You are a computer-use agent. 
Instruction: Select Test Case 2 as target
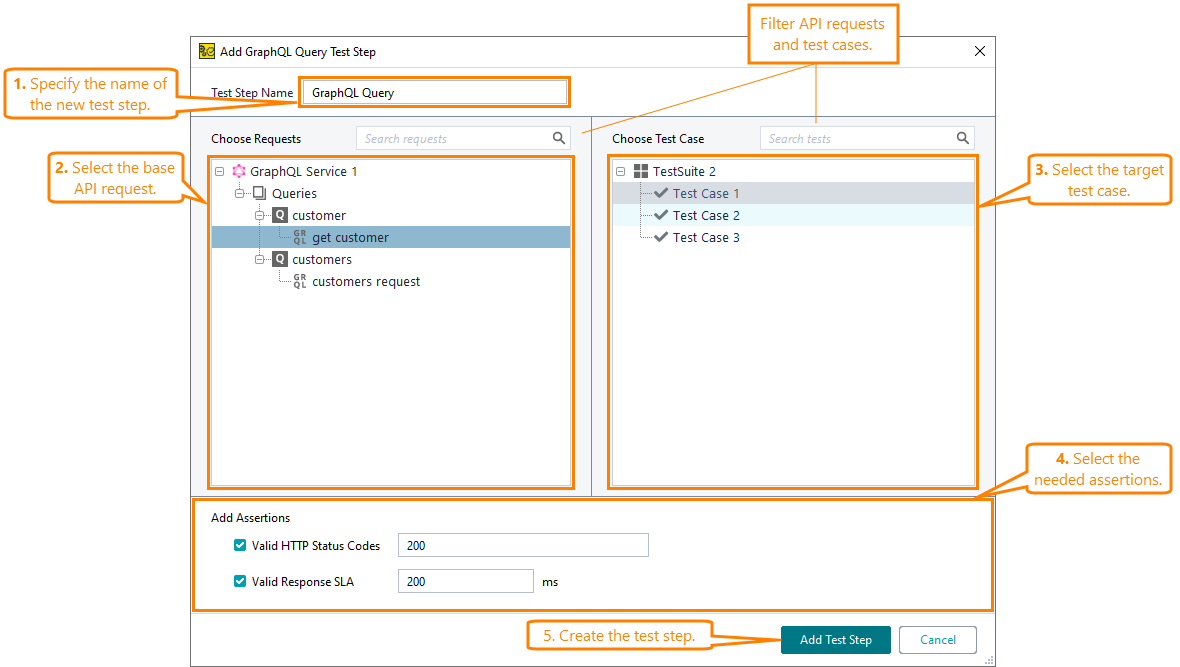[x=706, y=215]
